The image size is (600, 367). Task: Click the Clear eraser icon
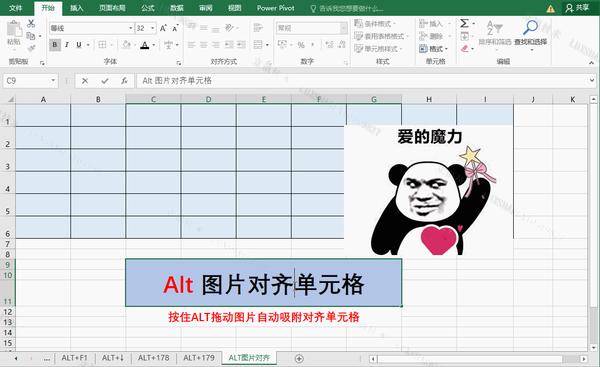point(465,49)
